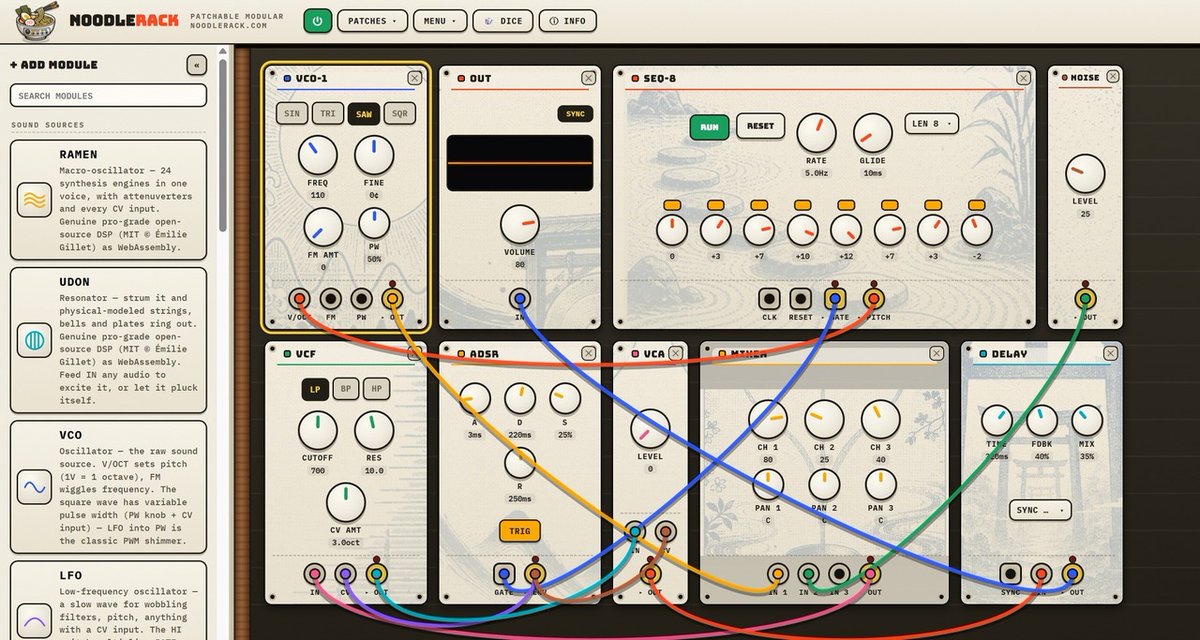The image size is (1200, 640).
Task: Click SEQ-8 PITCH output jack
Action: pyautogui.click(x=873, y=298)
